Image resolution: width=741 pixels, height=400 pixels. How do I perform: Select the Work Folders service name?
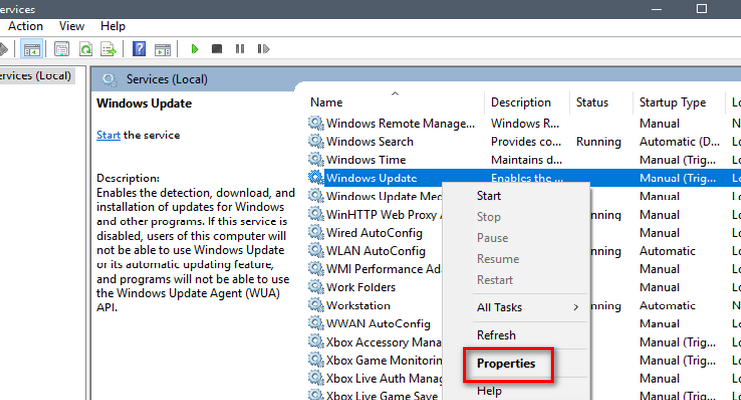tap(361, 287)
